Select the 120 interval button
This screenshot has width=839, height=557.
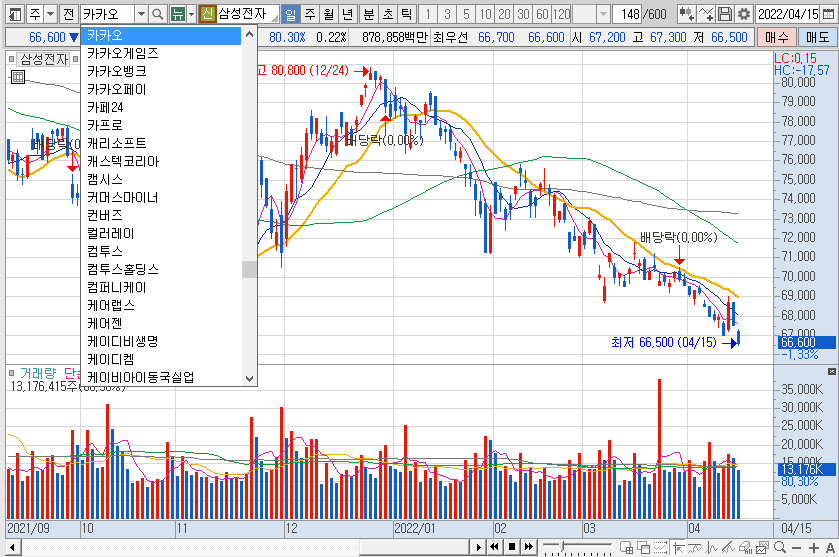(x=561, y=14)
